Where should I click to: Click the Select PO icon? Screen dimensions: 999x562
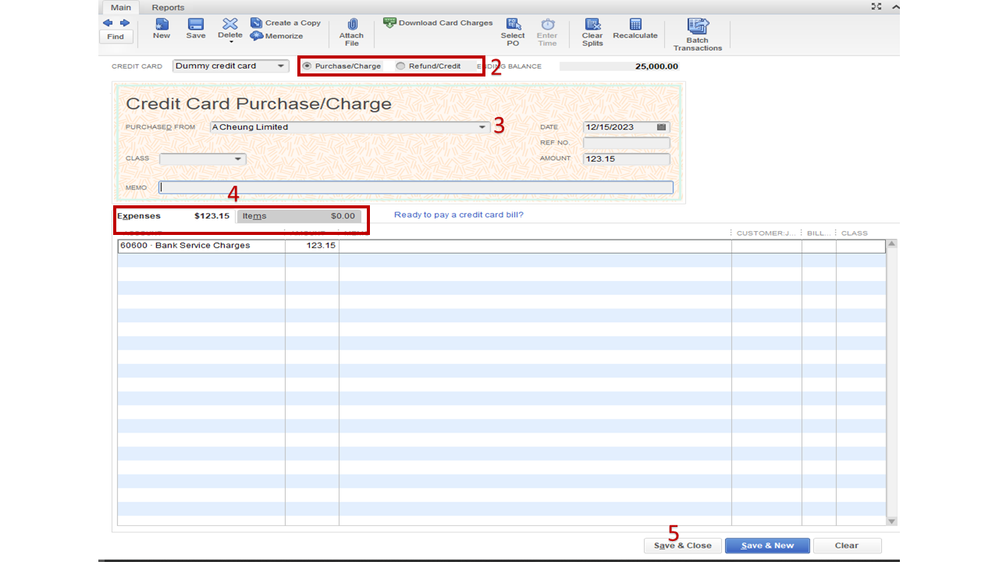pyautogui.click(x=513, y=25)
